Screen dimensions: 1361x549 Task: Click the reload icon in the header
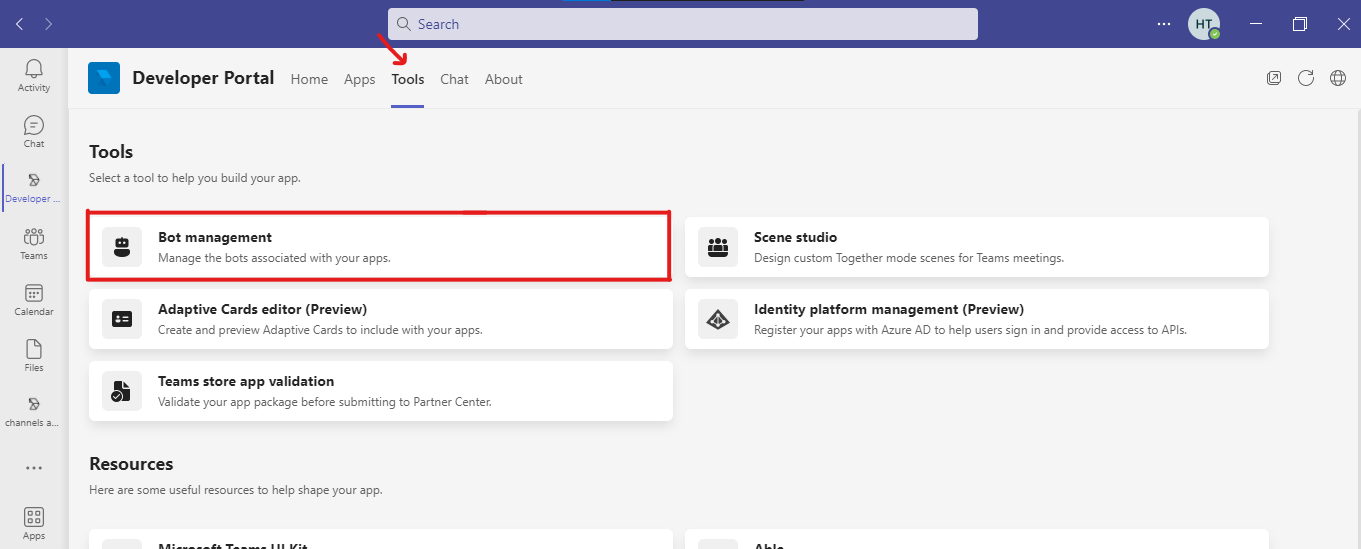(x=1306, y=79)
